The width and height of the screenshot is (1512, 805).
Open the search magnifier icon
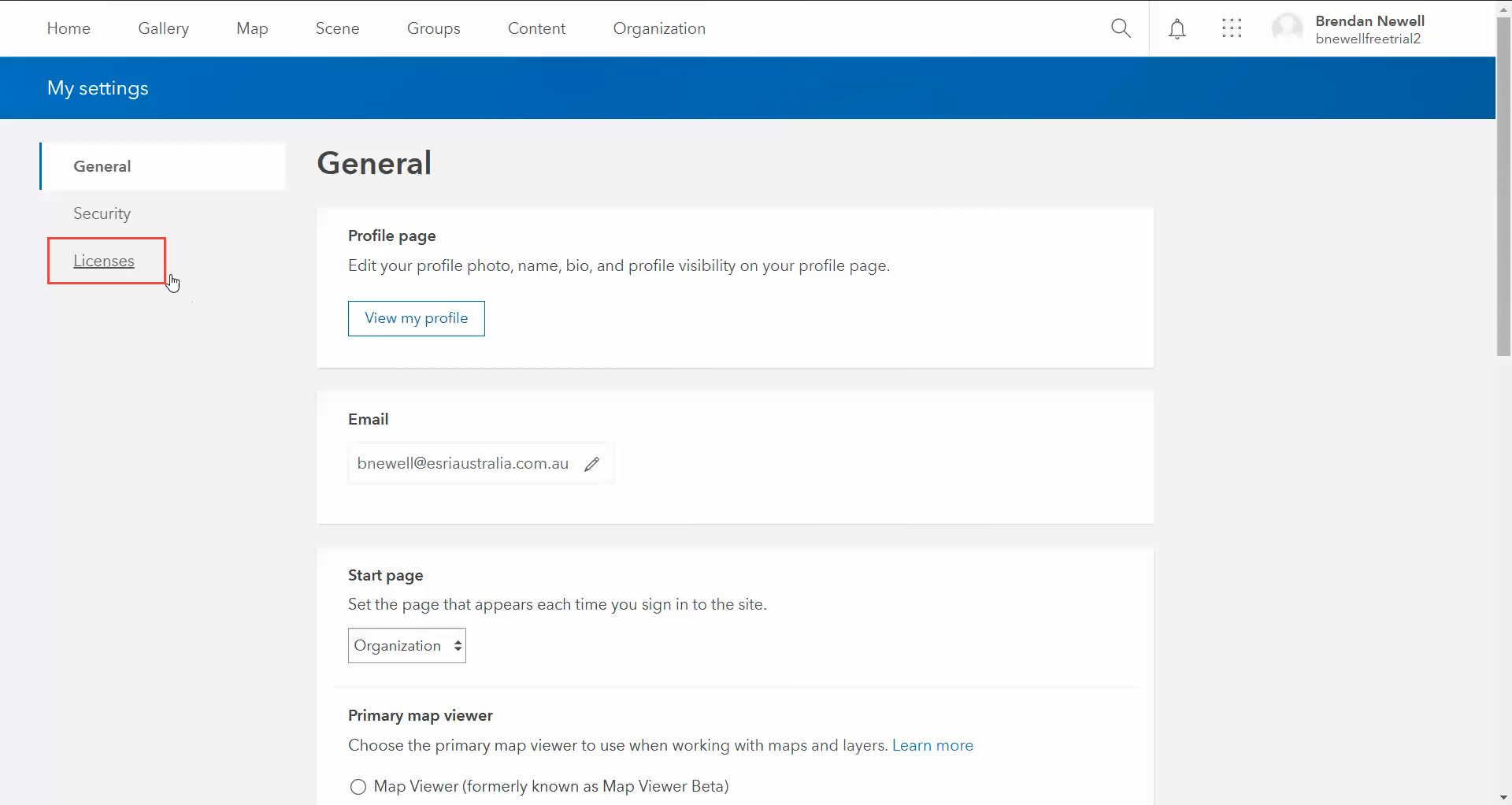1121,28
